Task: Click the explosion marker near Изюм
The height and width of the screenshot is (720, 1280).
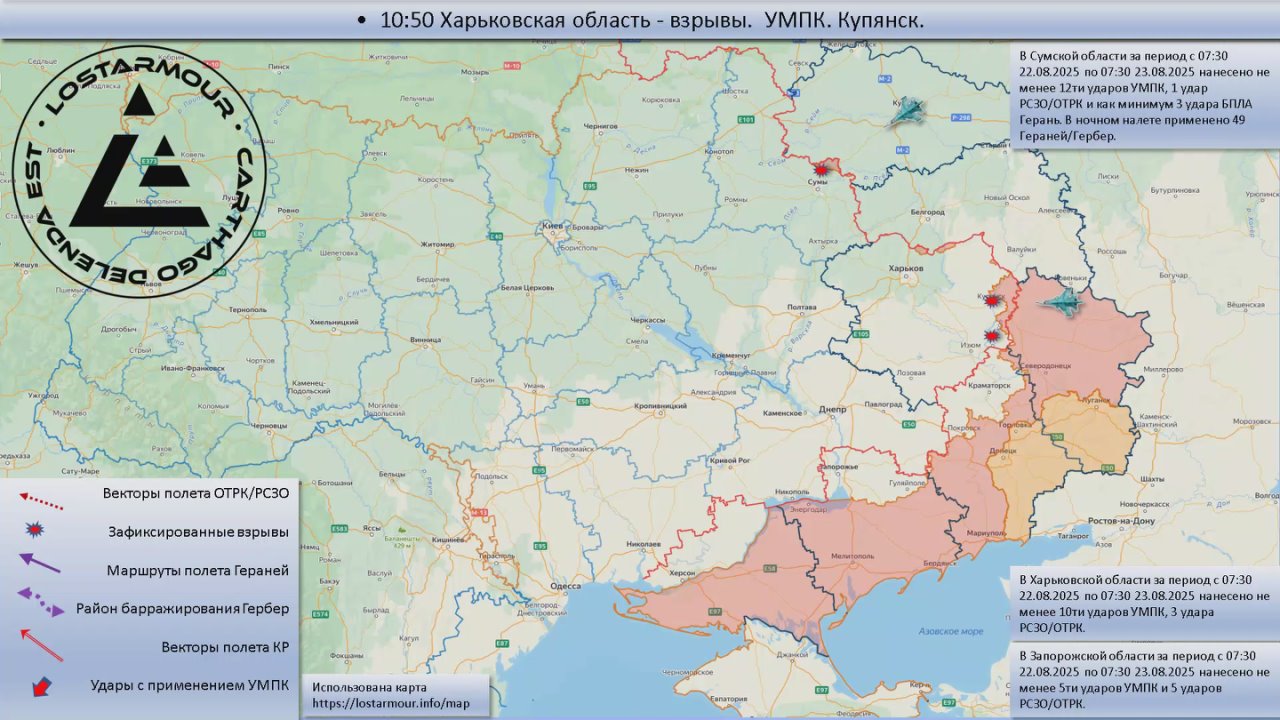Action: click(x=992, y=337)
